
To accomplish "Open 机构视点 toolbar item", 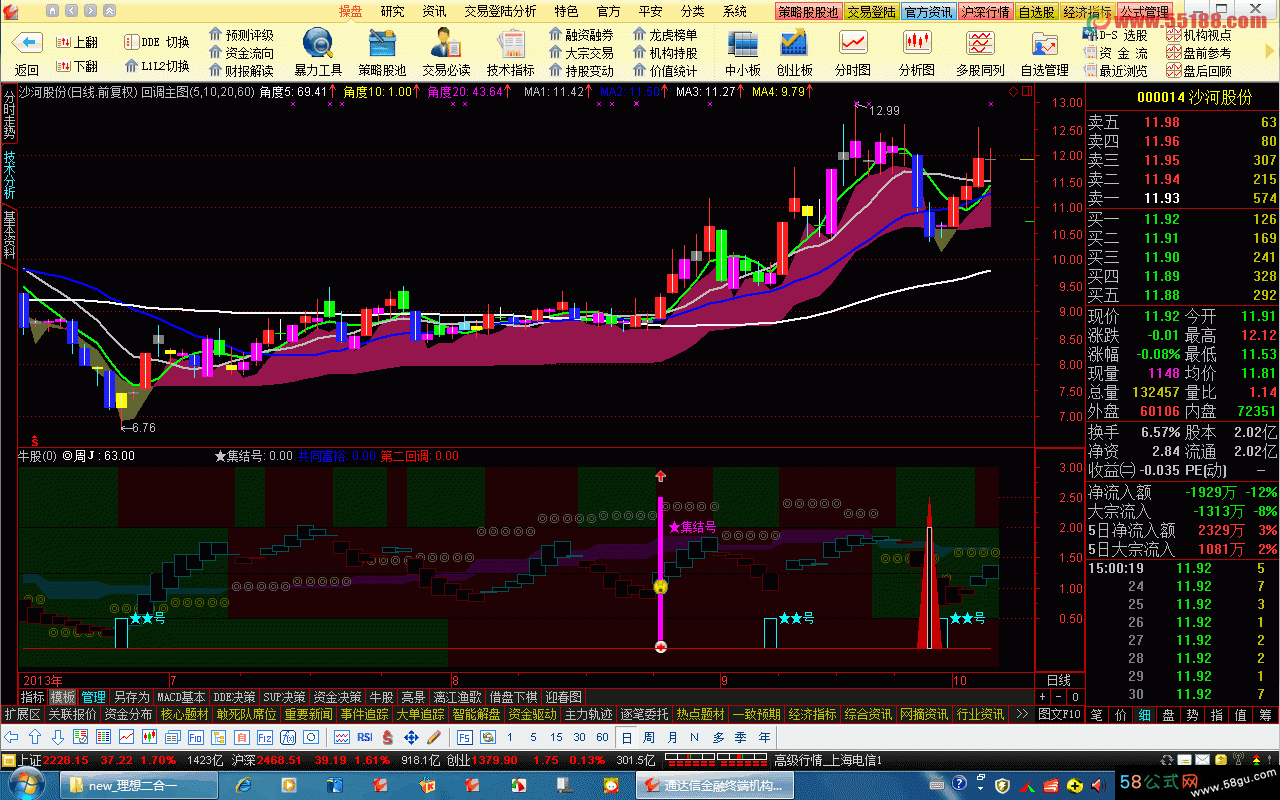I will point(1199,35).
